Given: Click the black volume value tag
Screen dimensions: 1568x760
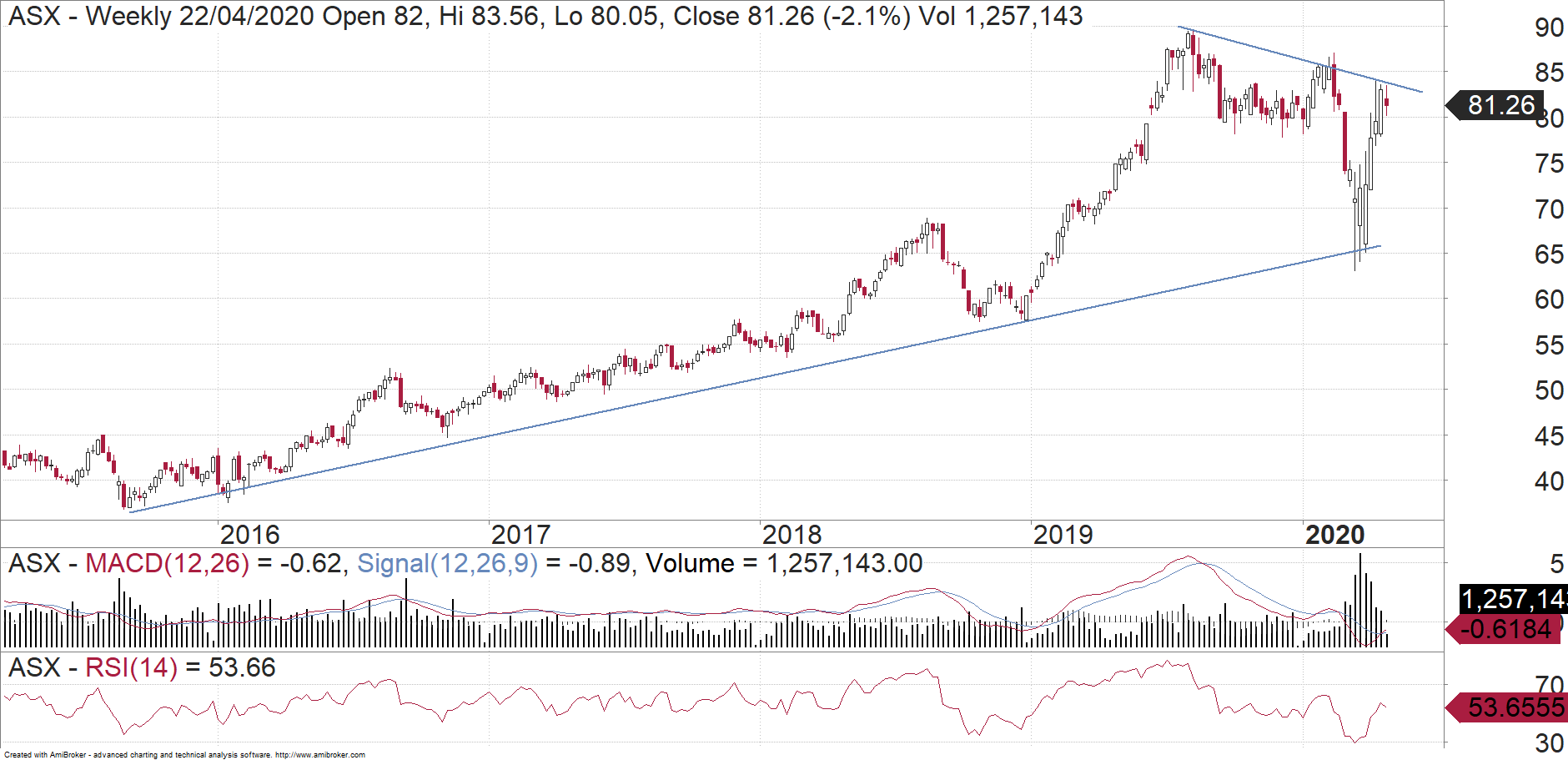Looking at the screenshot, I should (1513, 599).
